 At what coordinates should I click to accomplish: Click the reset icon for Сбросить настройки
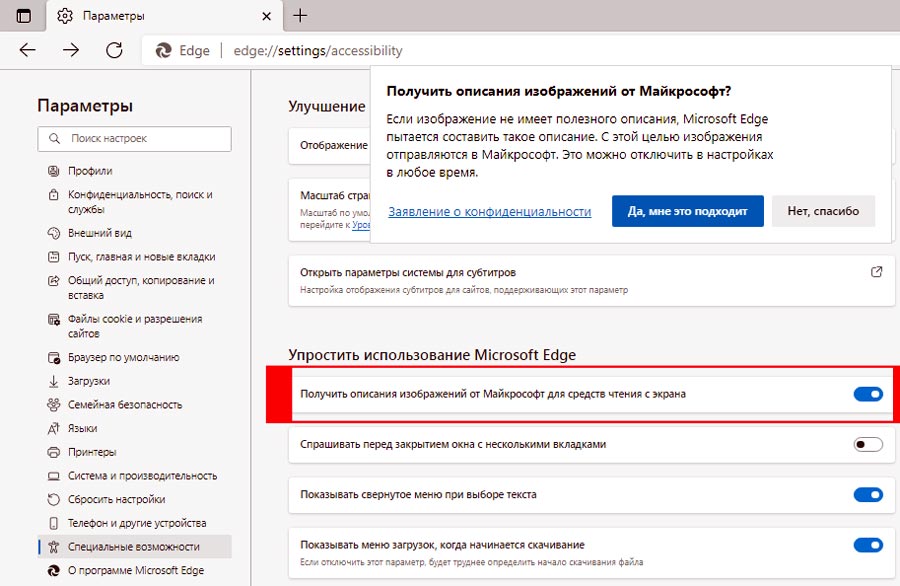click(53, 499)
